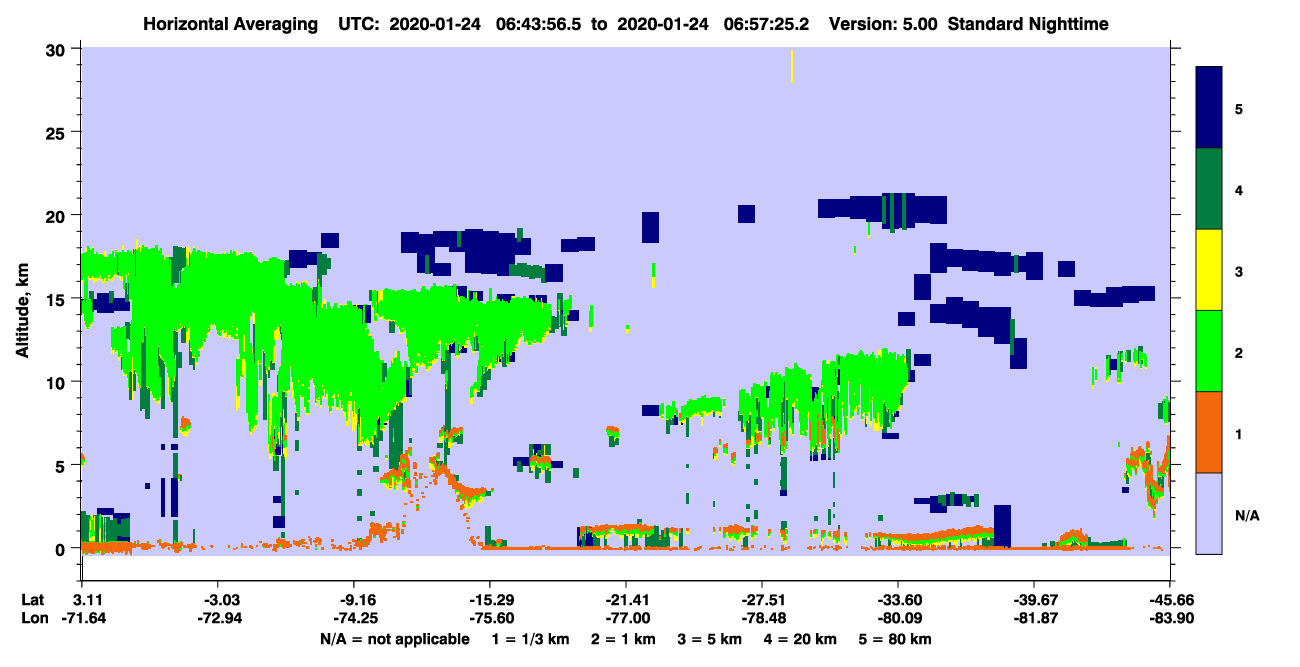Click the colorbar label 'N/A'
The height and width of the screenshot is (667, 1300).
click(x=1247, y=516)
